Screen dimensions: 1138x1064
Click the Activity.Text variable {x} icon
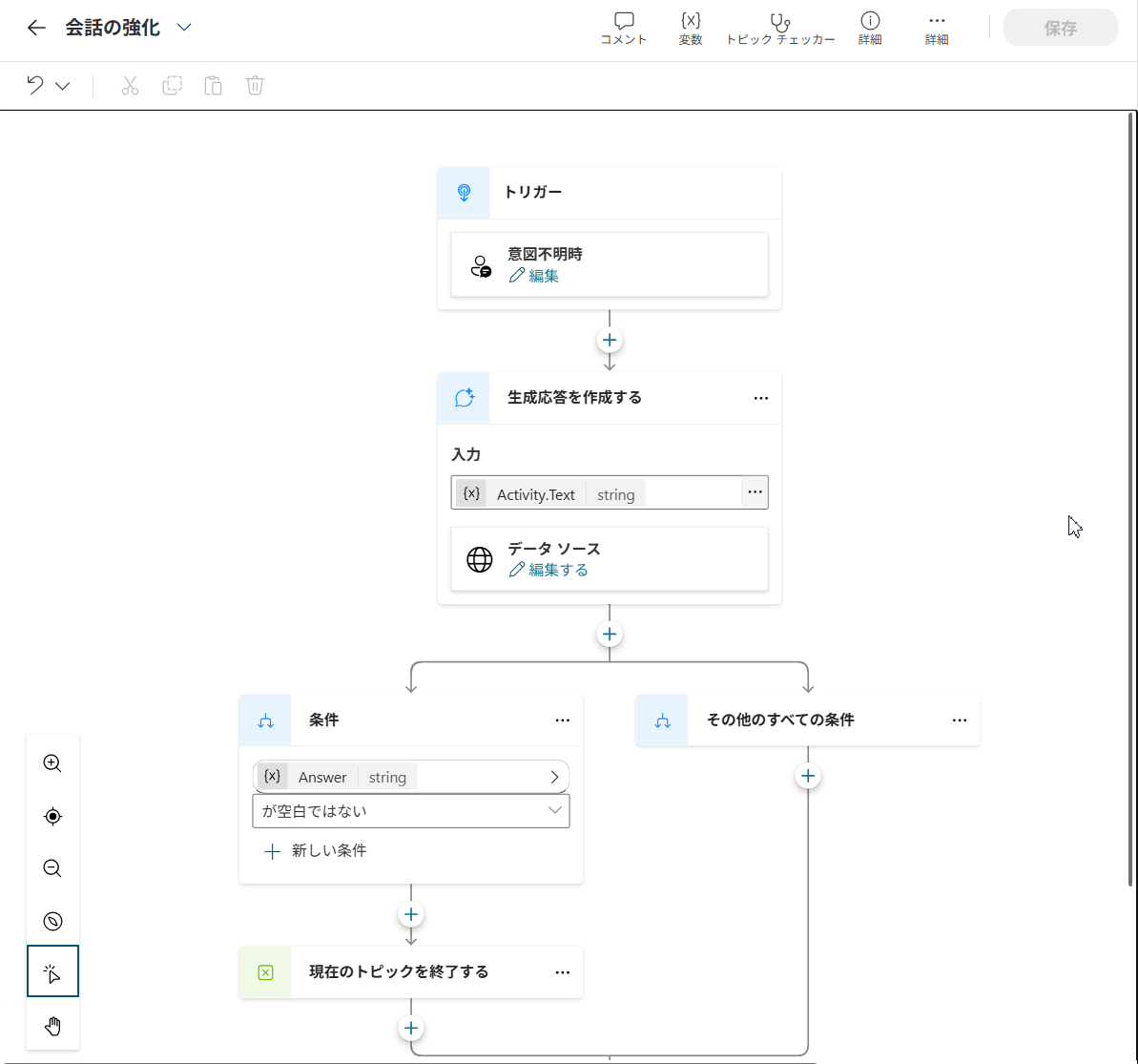tap(472, 494)
